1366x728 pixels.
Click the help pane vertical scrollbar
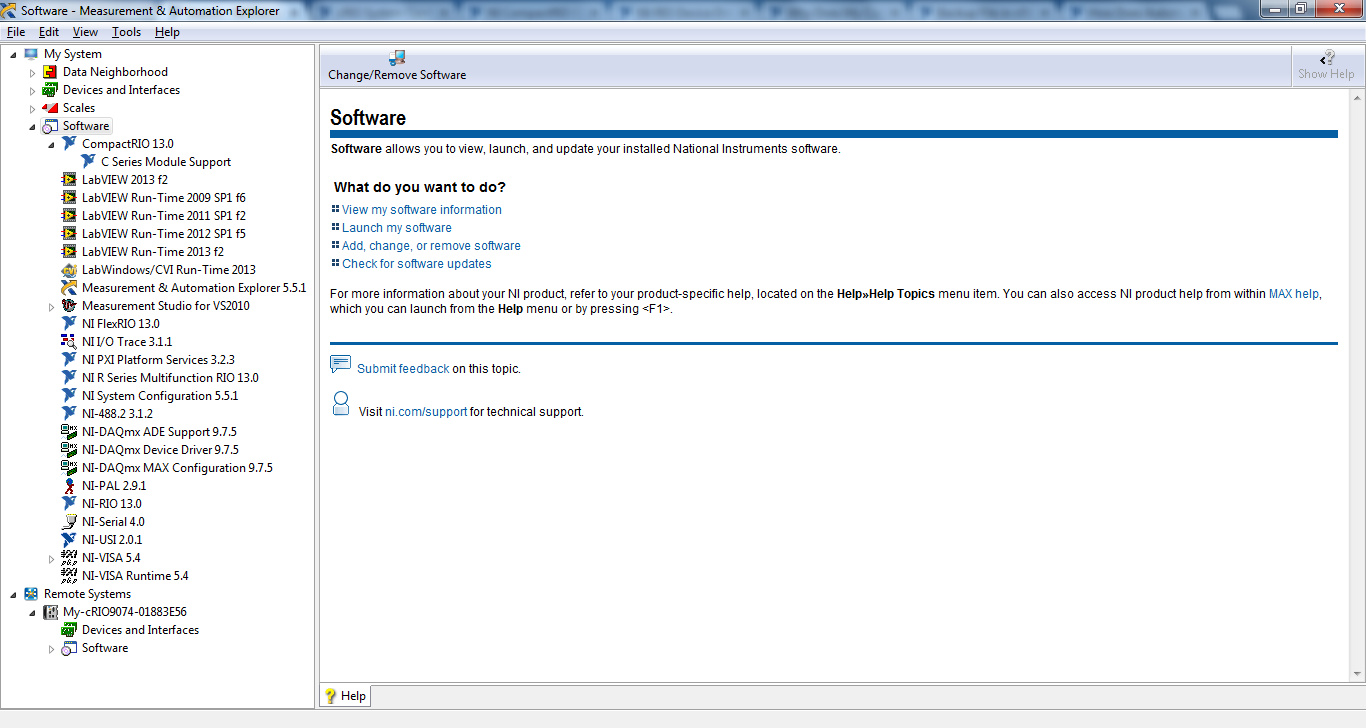(1357, 384)
